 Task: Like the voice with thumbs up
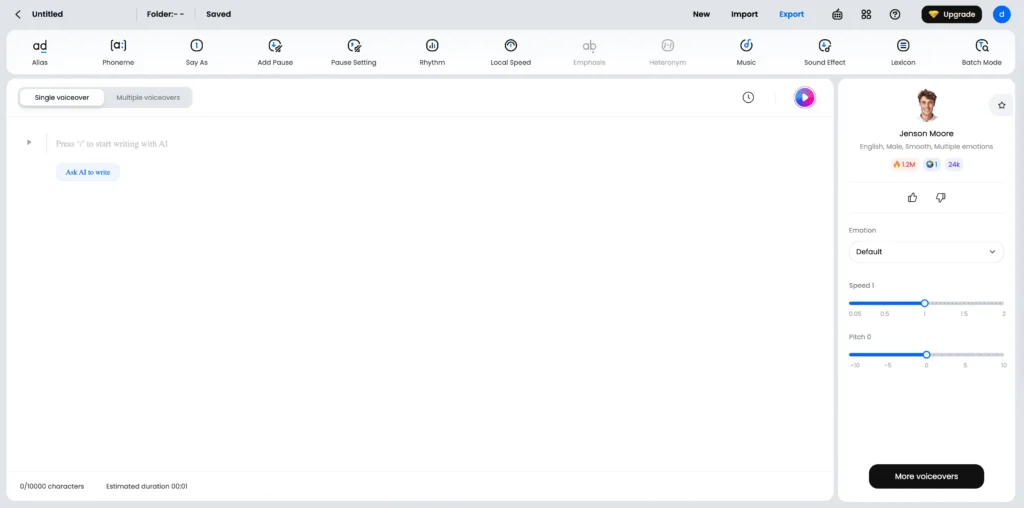click(x=912, y=198)
